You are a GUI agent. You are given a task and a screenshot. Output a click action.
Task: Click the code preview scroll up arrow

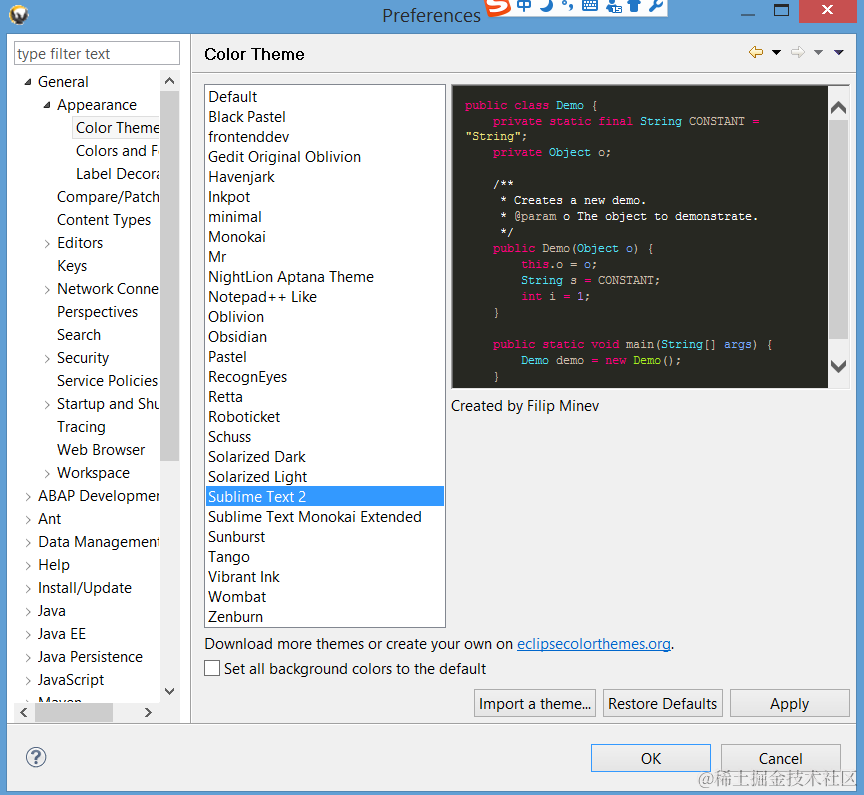click(838, 107)
